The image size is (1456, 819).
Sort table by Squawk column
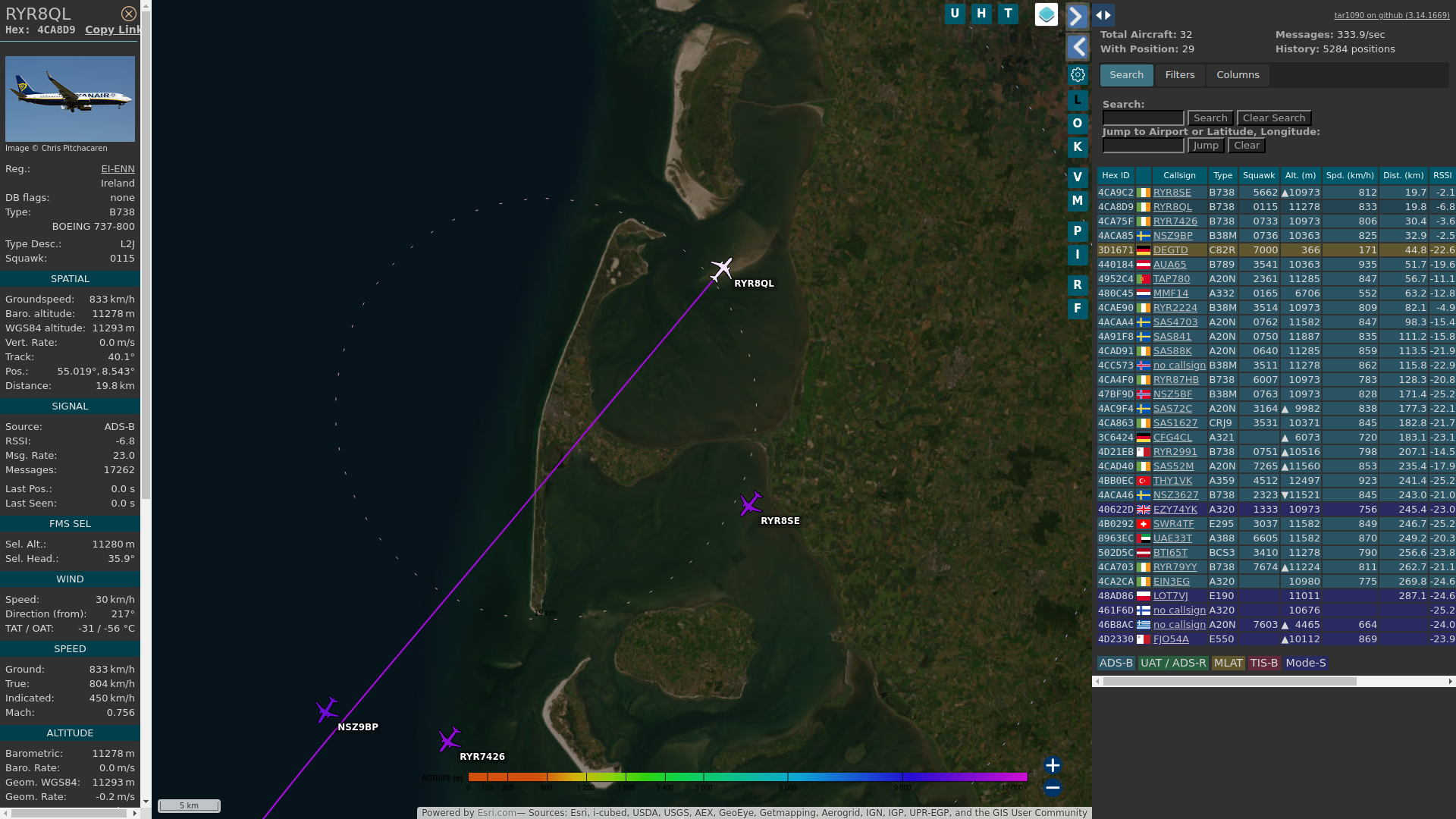click(x=1259, y=175)
